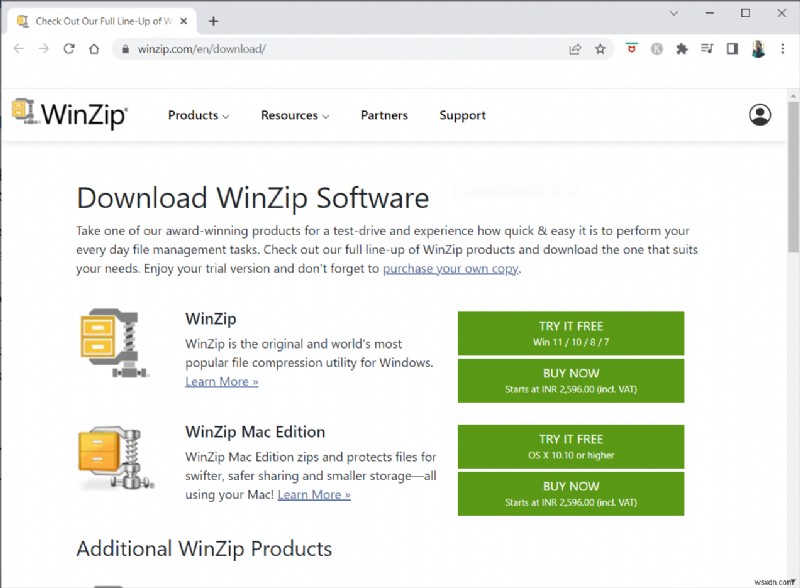Open the purchase your own copy link
This screenshot has width=800, height=588.
click(x=448, y=268)
